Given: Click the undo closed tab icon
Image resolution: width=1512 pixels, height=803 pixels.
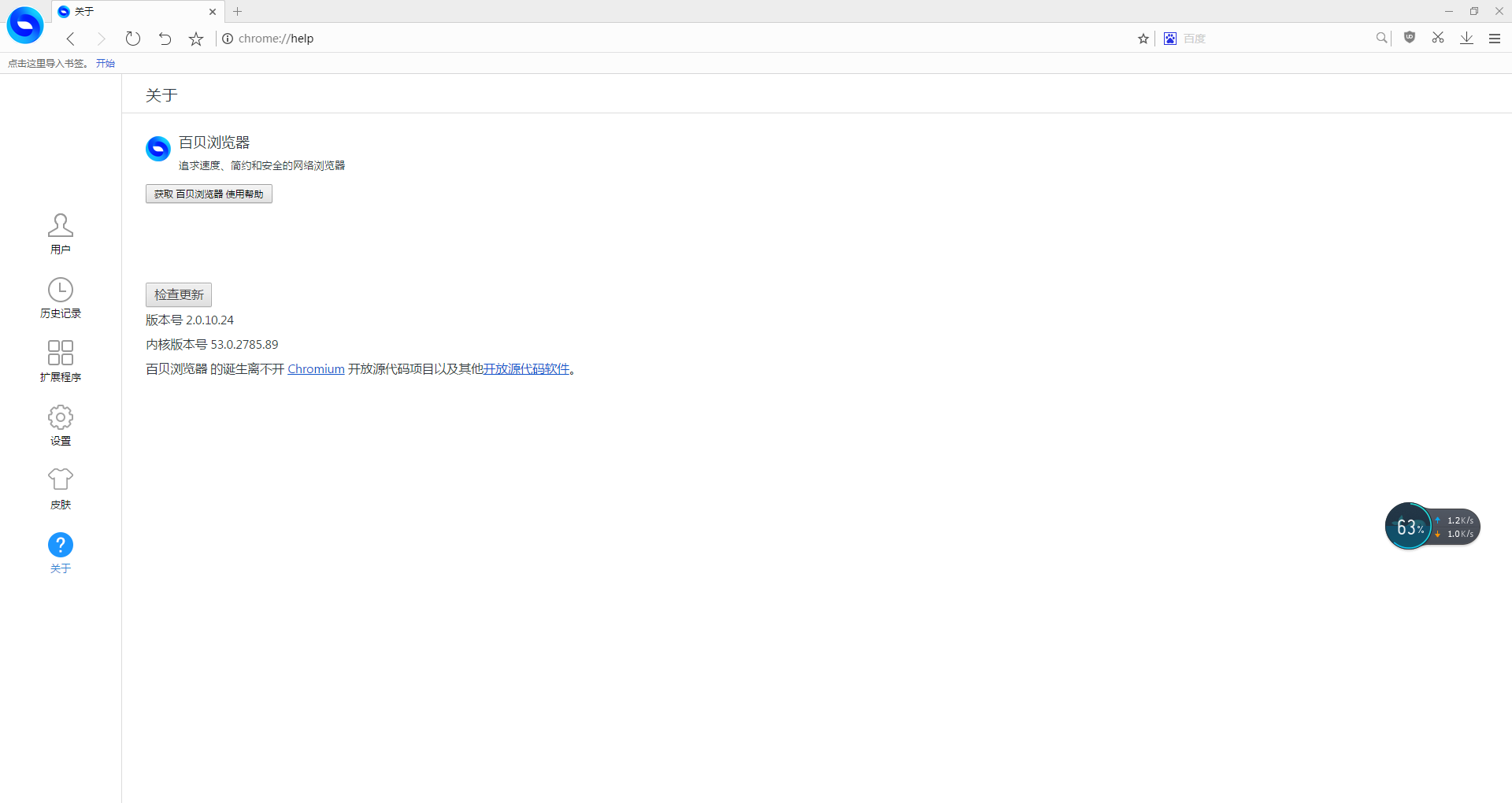Looking at the screenshot, I should pyautogui.click(x=165, y=39).
